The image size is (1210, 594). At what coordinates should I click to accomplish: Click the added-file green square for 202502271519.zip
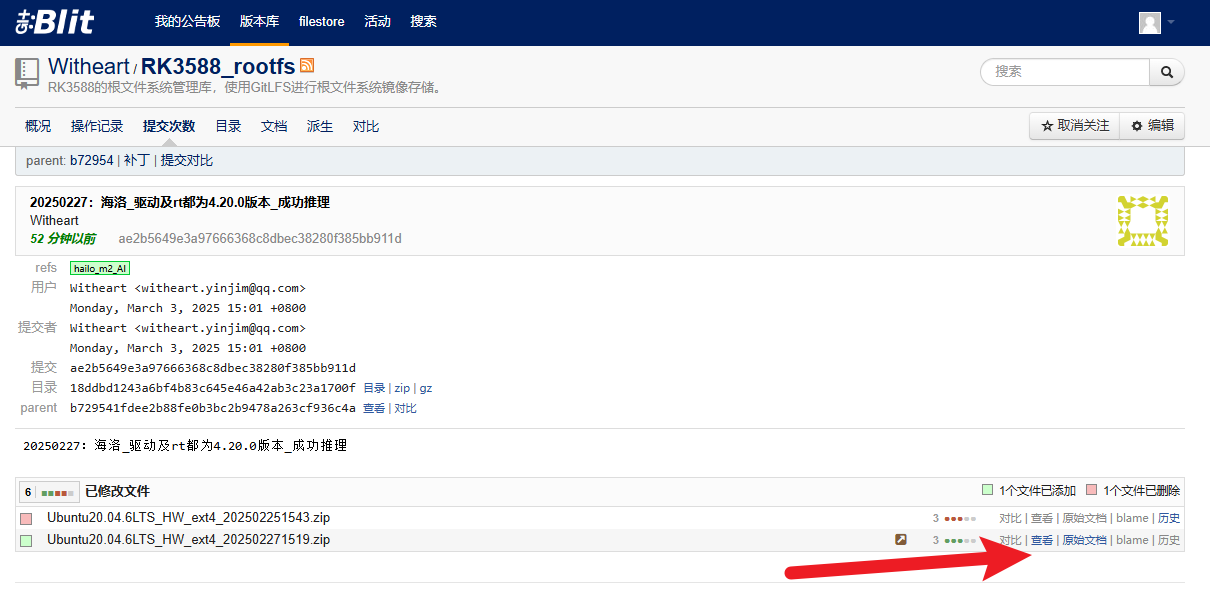pyautogui.click(x=26, y=540)
